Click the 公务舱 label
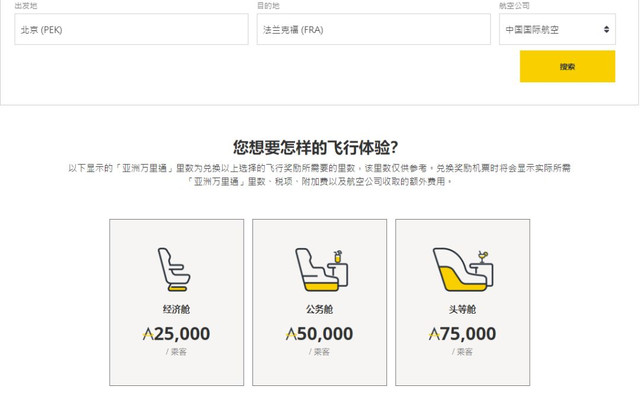The image size is (640, 396). [319, 309]
